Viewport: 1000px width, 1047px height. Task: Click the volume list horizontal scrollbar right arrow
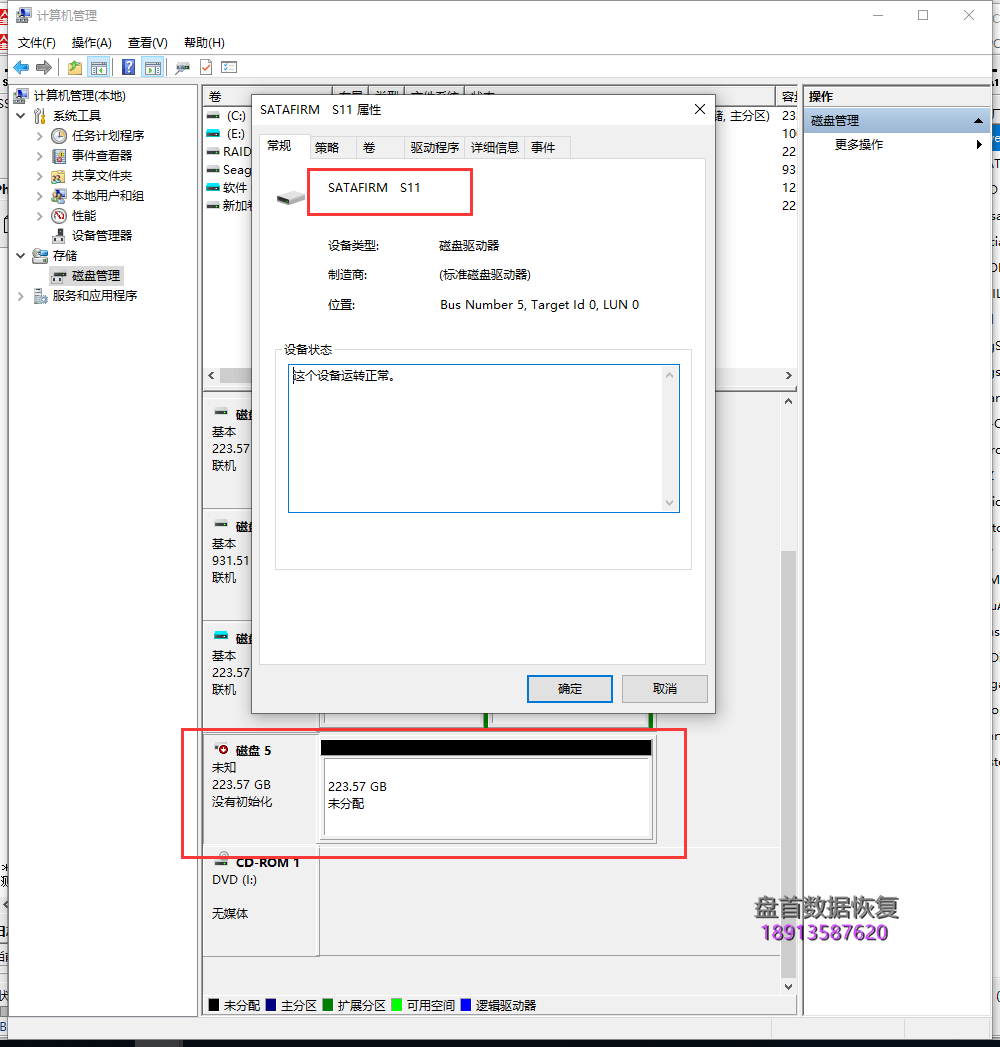pos(788,375)
